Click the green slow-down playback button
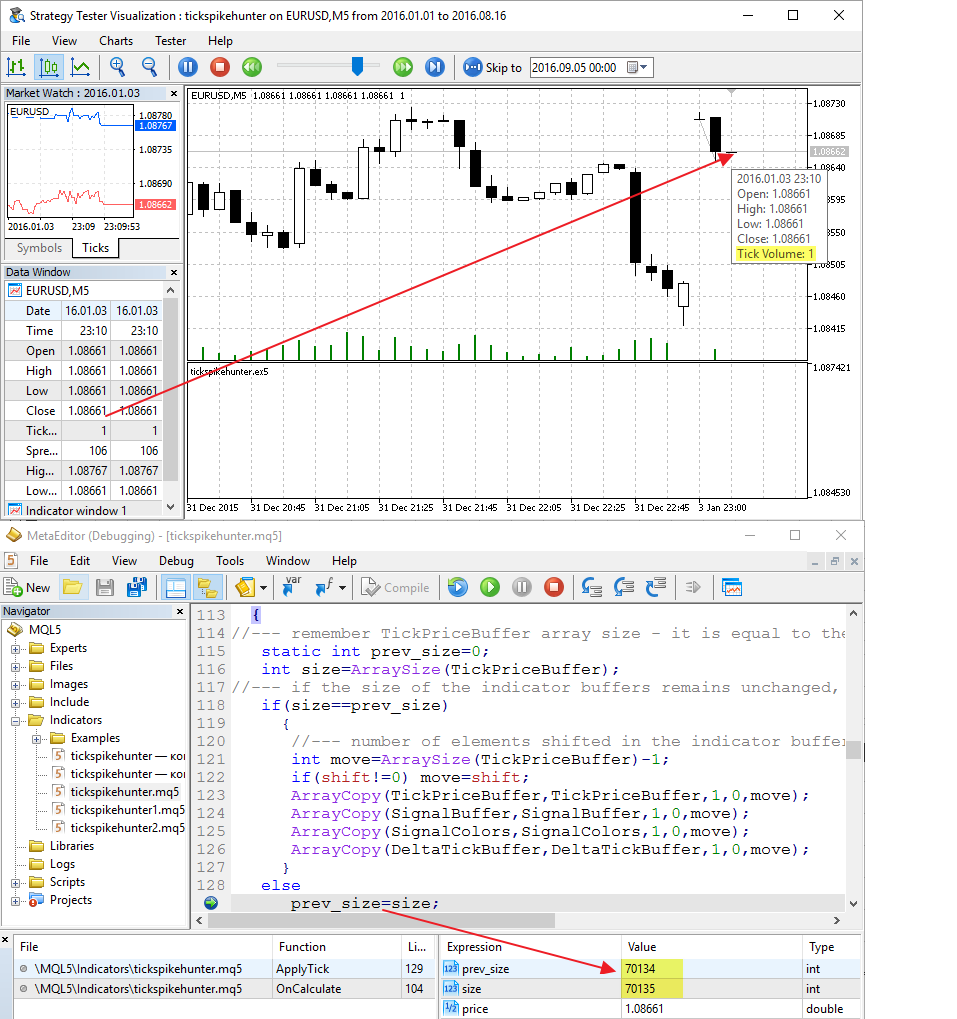 (x=251, y=67)
